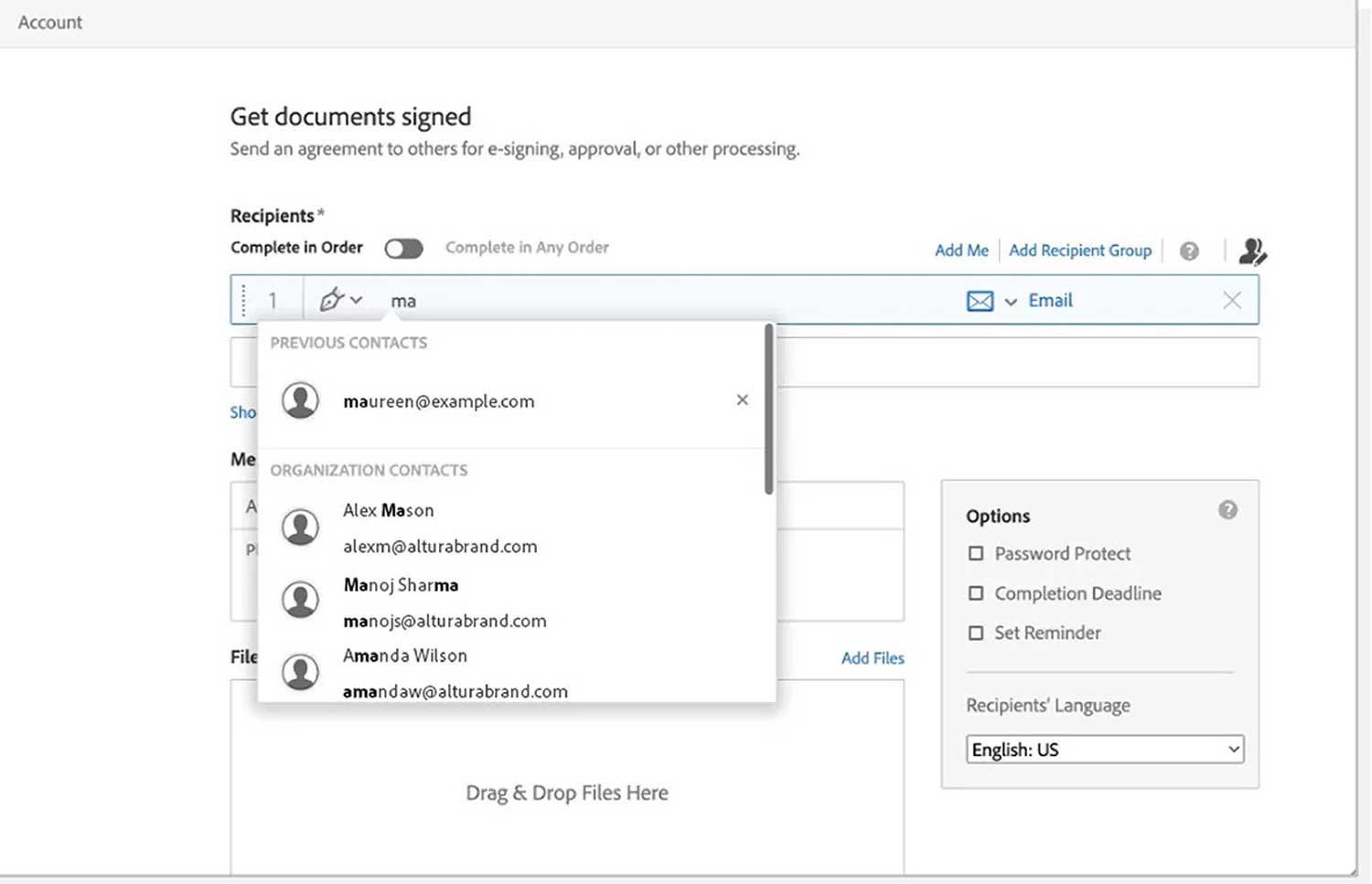Click the Email envelope icon
This screenshot has height=884, width=1372.
pyautogui.click(x=980, y=301)
